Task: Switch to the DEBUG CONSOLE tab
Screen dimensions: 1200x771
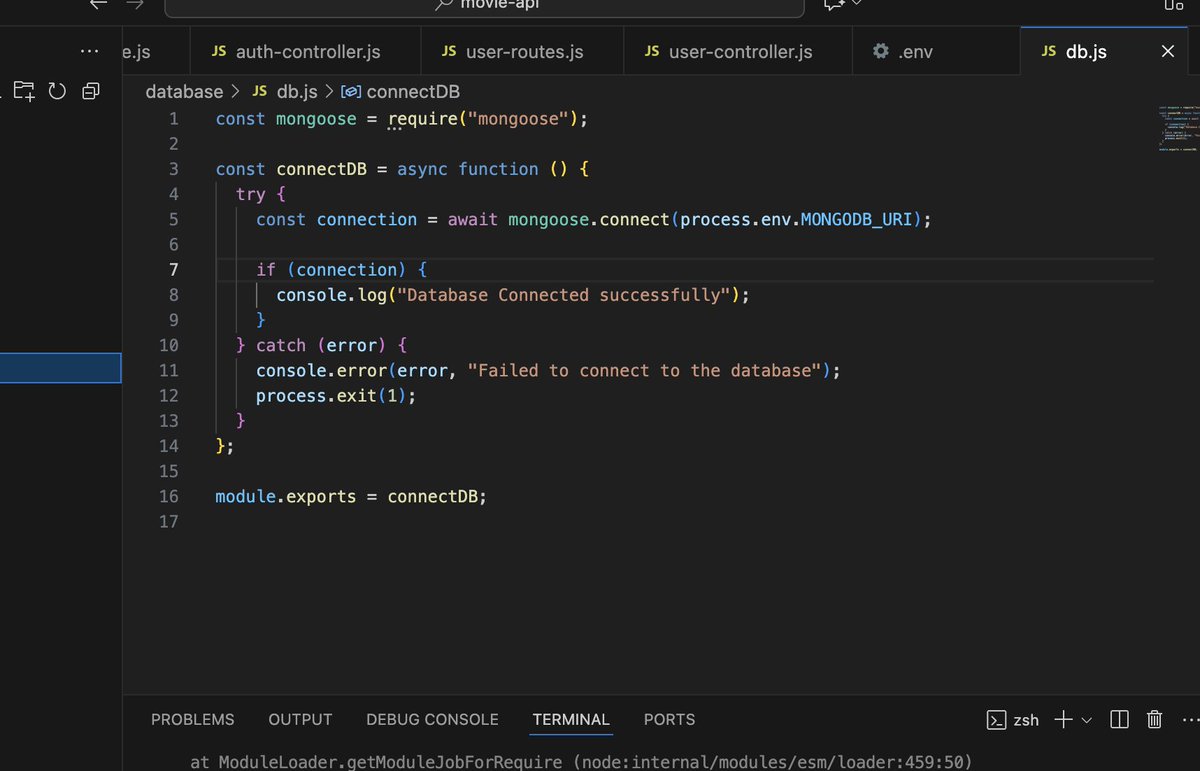Action: pos(432,720)
